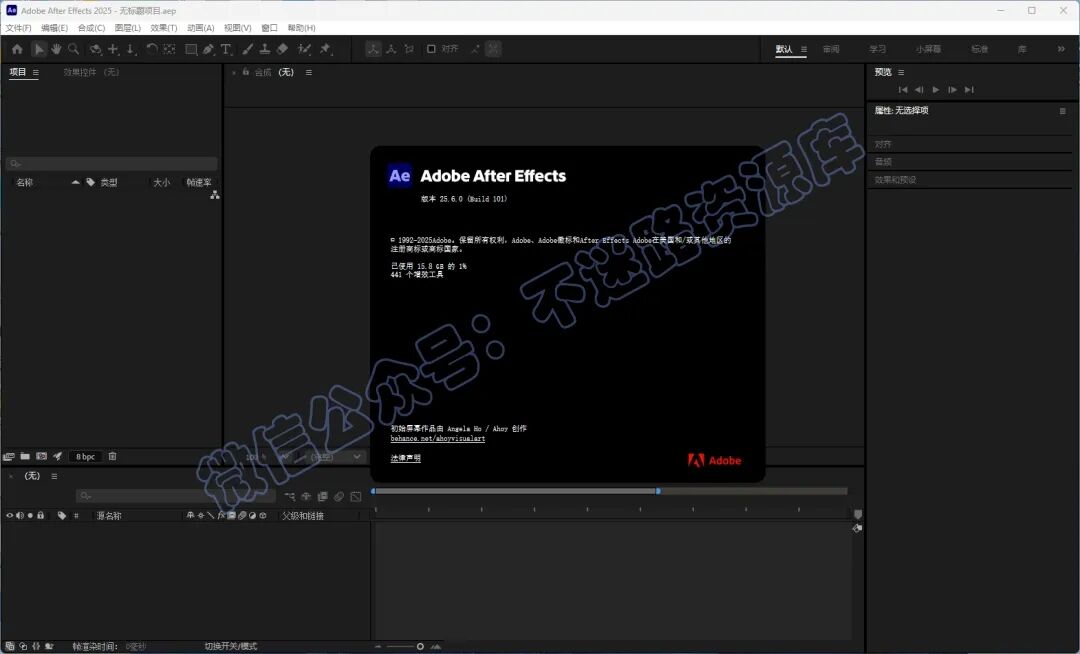Viewport: 1080px width, 654px height.
Task: Open the 属性 panel menu
Action: [x=1063, y=111]
